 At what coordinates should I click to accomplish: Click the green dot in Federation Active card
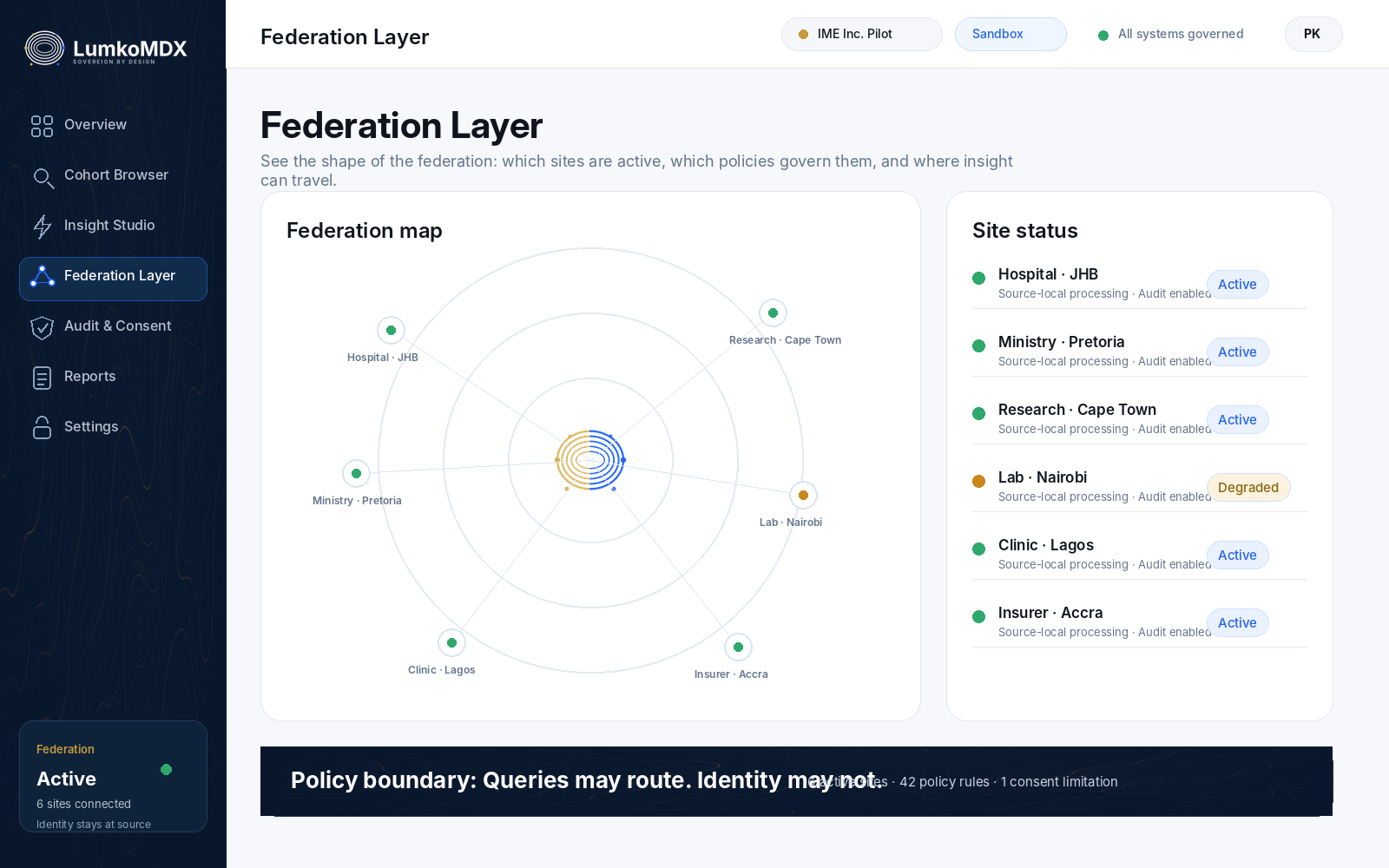pyautogui.click(x=166, y=769)
